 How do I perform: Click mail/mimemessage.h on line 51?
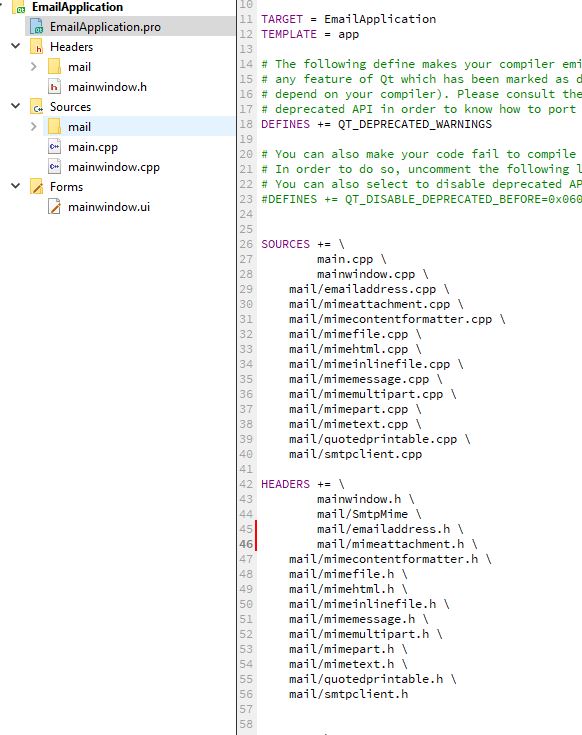(x=352, y=619)
